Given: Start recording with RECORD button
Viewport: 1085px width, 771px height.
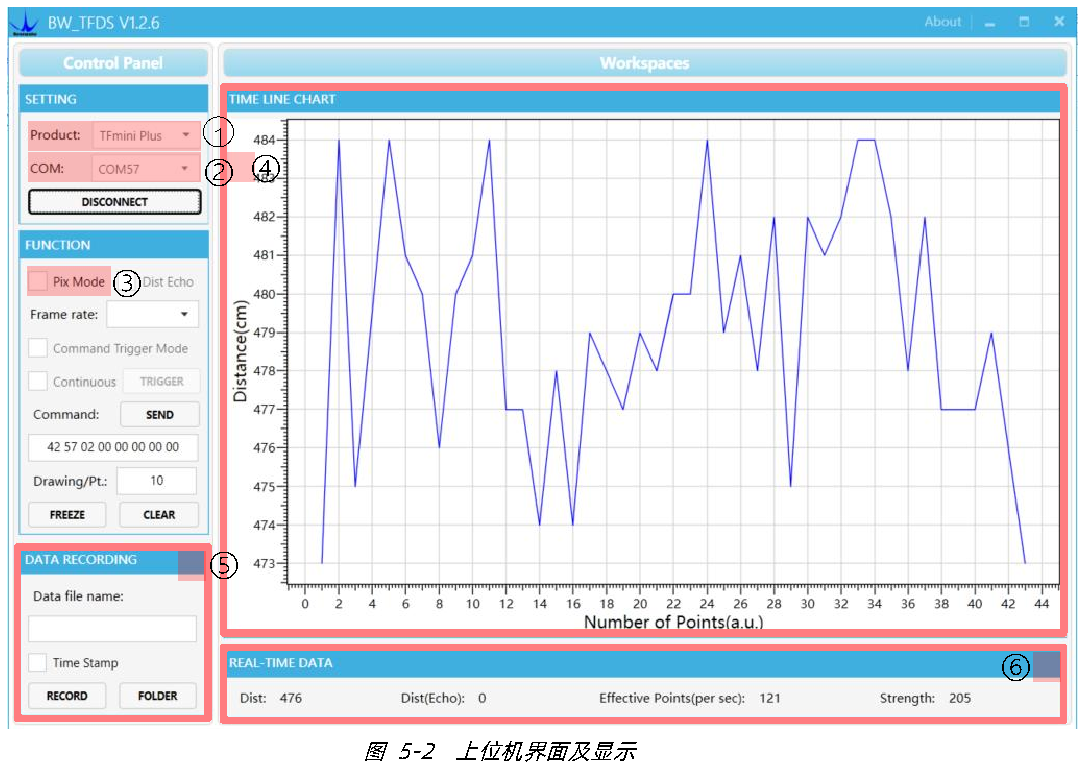Looking at the screenshot, I should click(x=67, y=696).
